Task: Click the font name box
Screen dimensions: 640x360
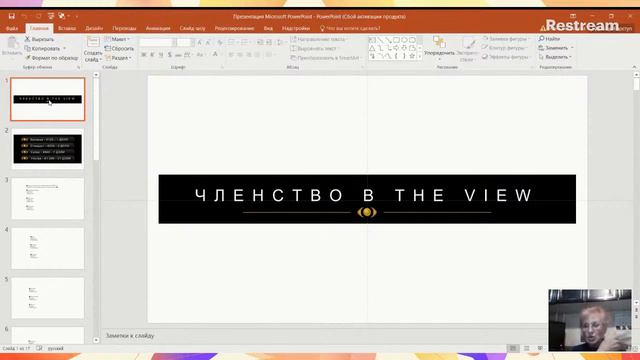Action: click(x=158, y=42)
